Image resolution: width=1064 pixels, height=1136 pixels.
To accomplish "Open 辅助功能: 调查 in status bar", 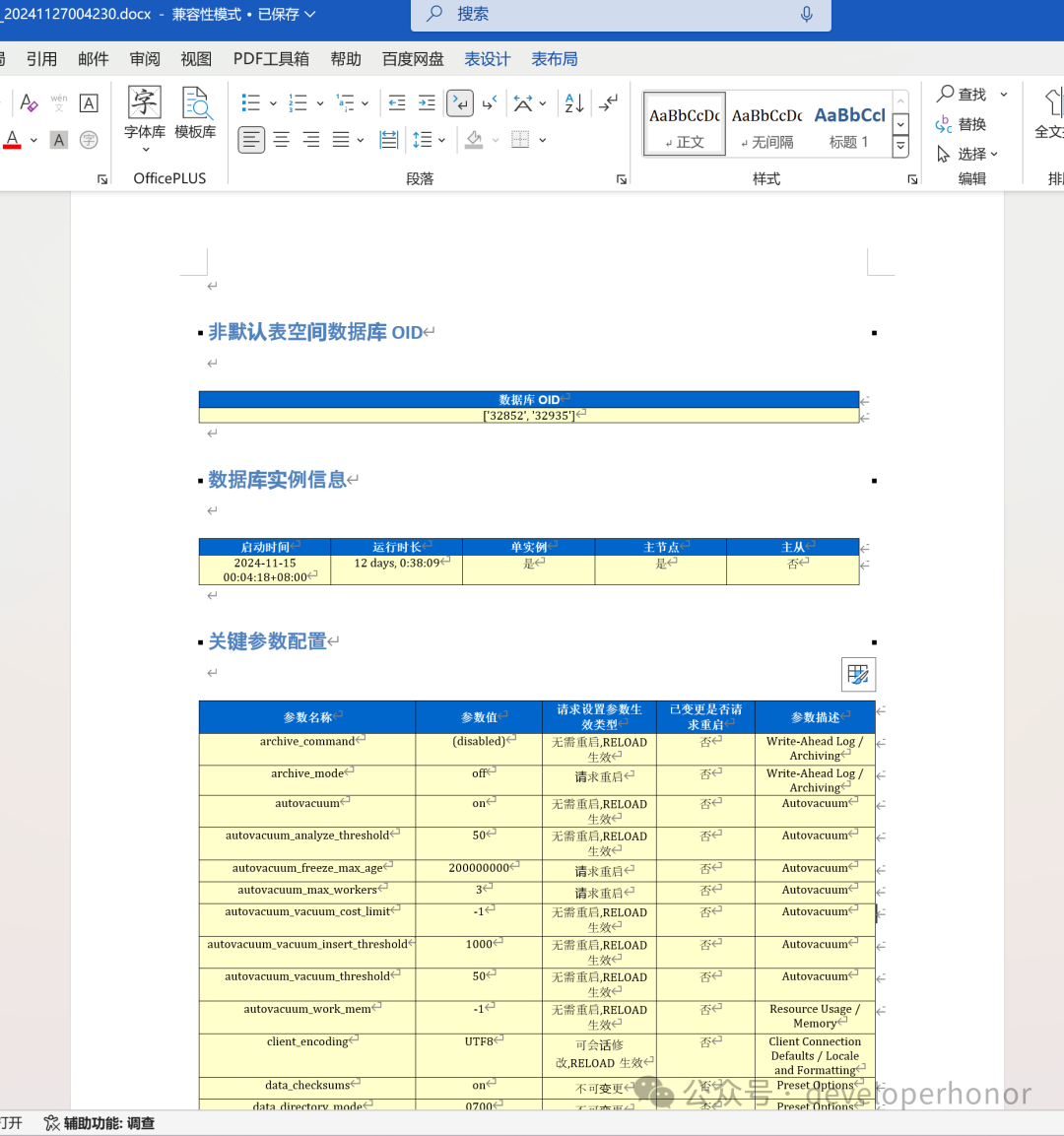I will tap(100, 1123).
